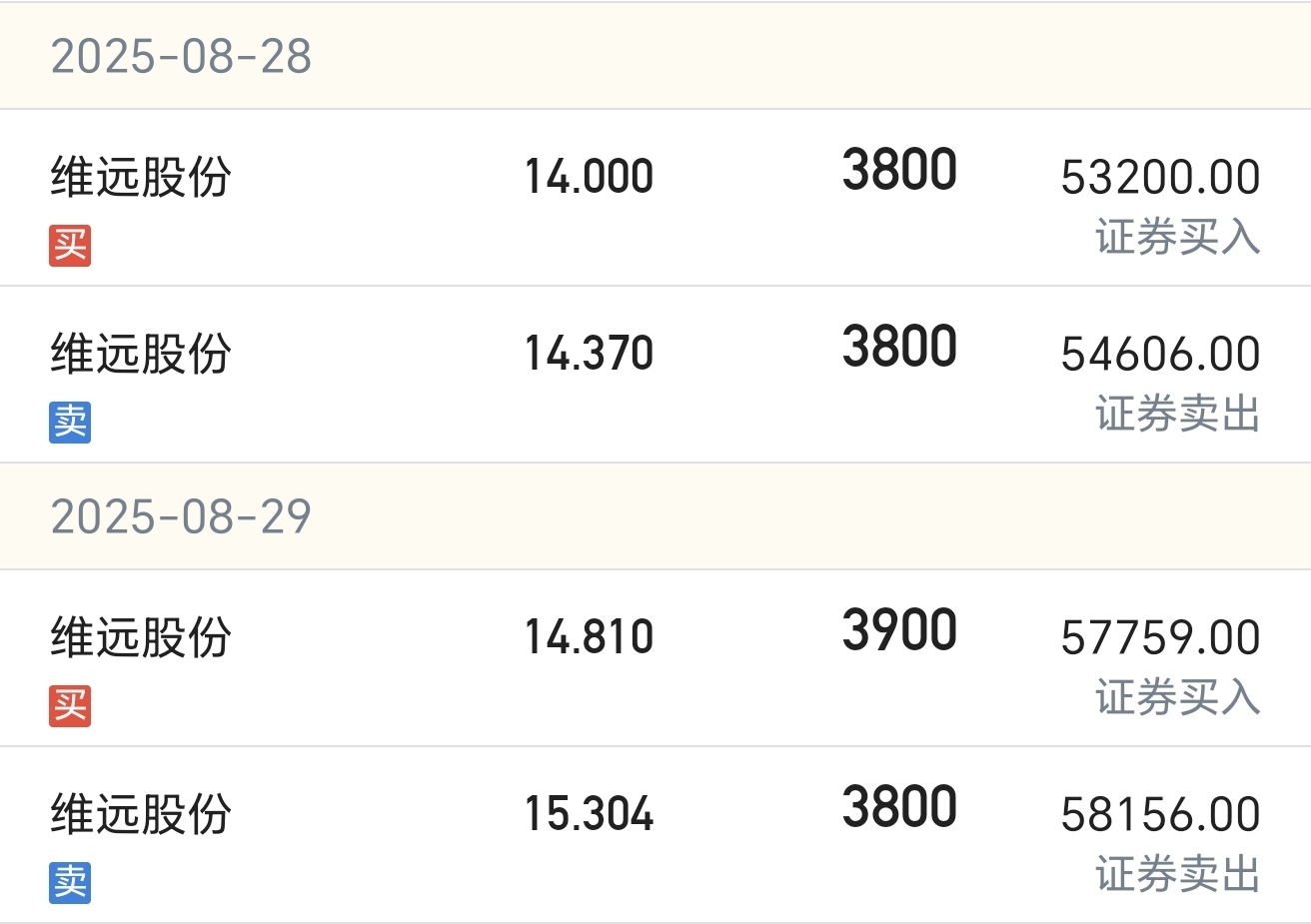Click 证券买入 label under 53200.00
Image resolution: width=1311 pixels, height=924 pixels.
point(1178,237)
